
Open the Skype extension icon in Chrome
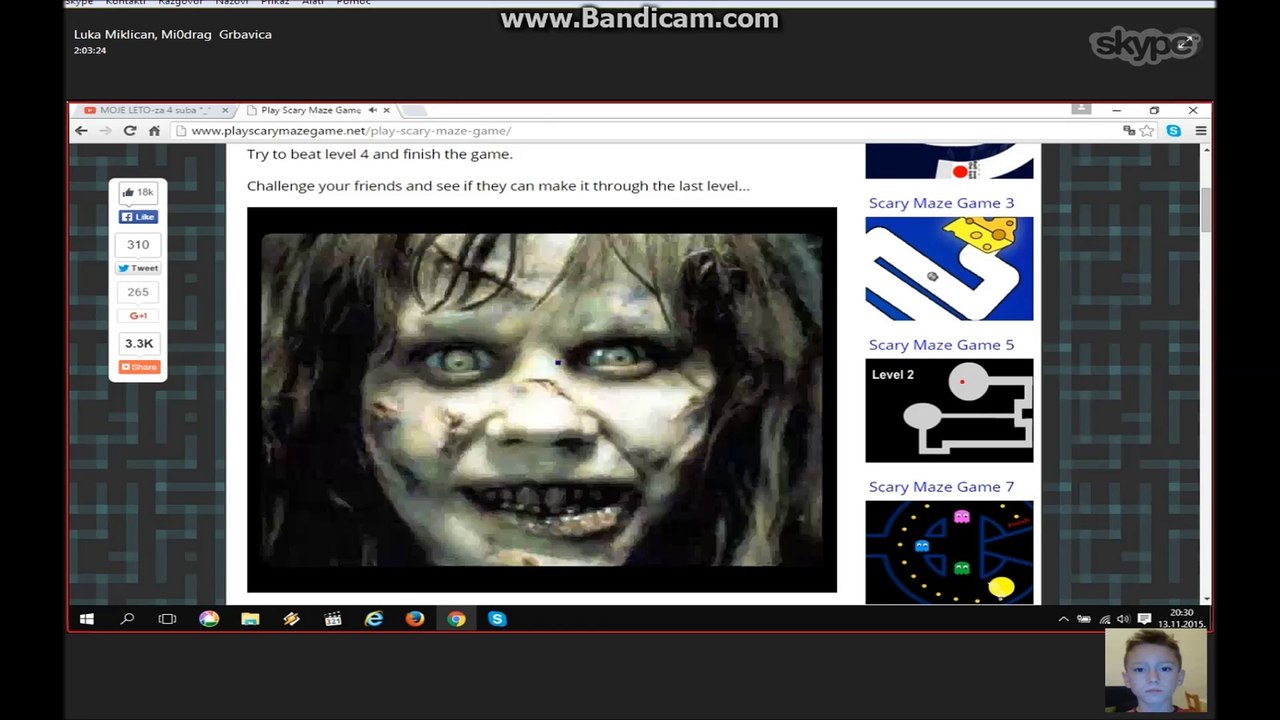click(1174, 131)
